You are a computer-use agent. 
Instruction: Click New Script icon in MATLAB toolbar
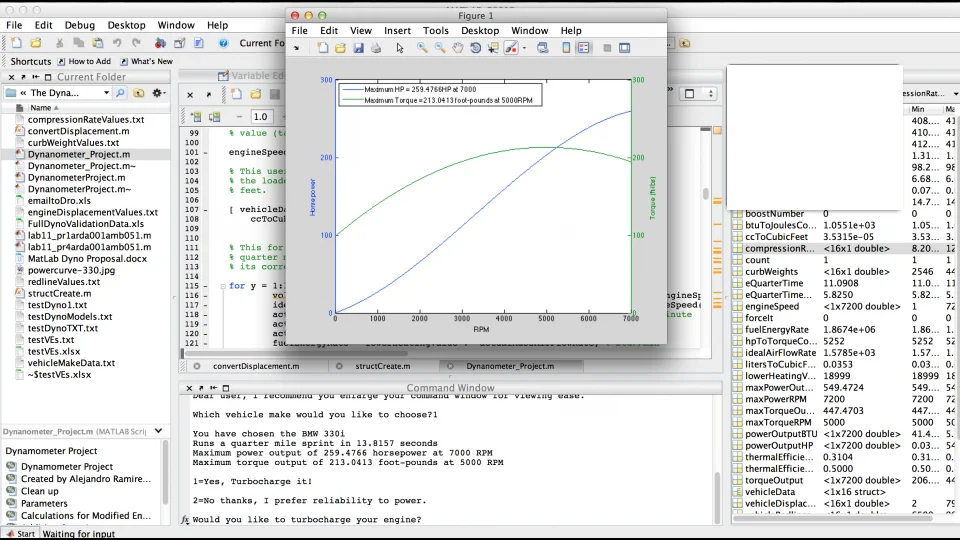pos(17,43)
